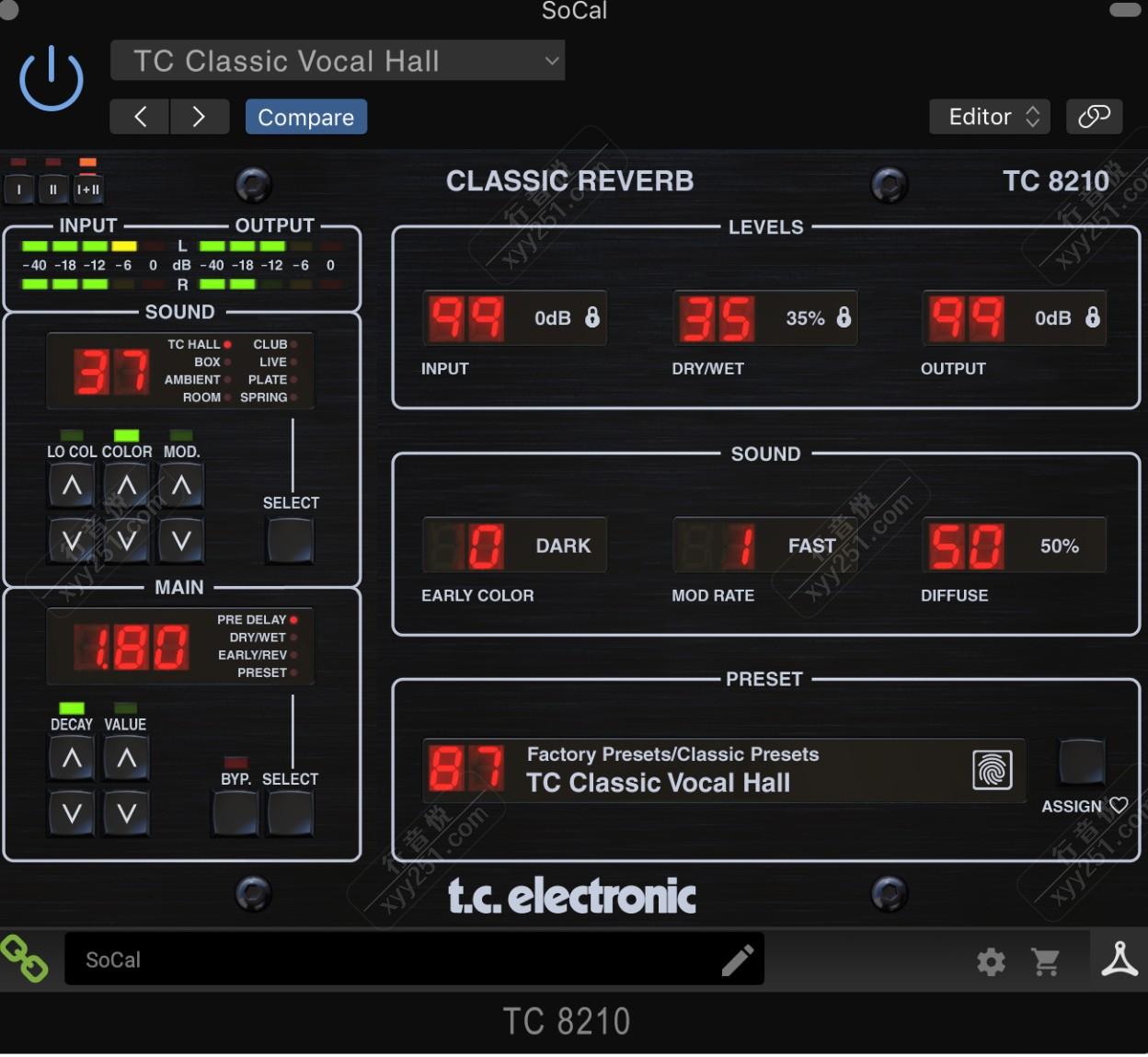Raise MOD. with up arrow

coord(182,486)
